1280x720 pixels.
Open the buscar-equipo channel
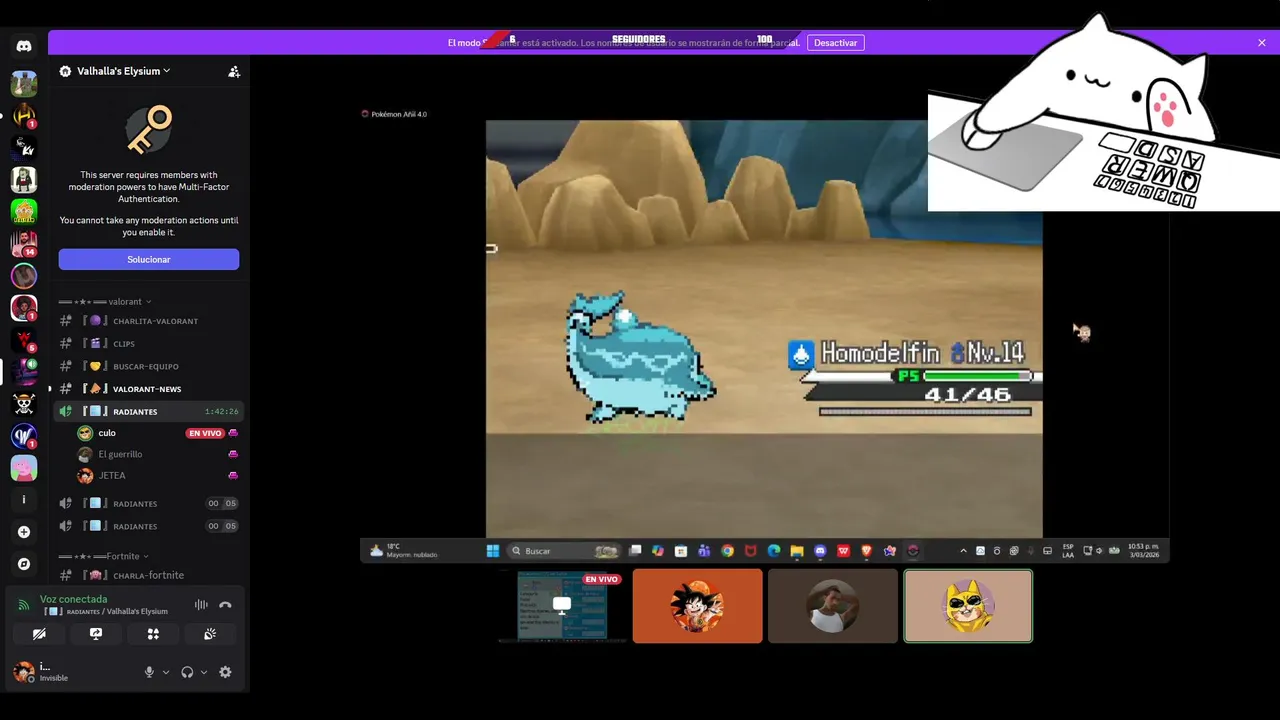(x=149, y=366)
